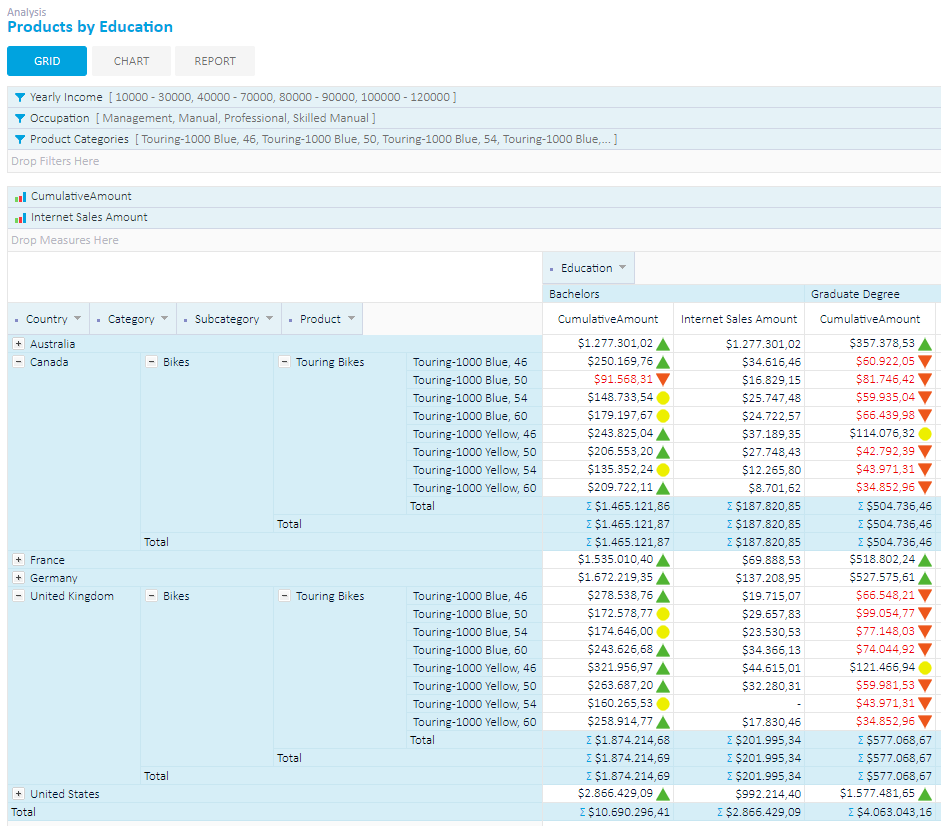Click the yellow KPI circle for Touring-1000 Blue, 54

tap(661, 398)
